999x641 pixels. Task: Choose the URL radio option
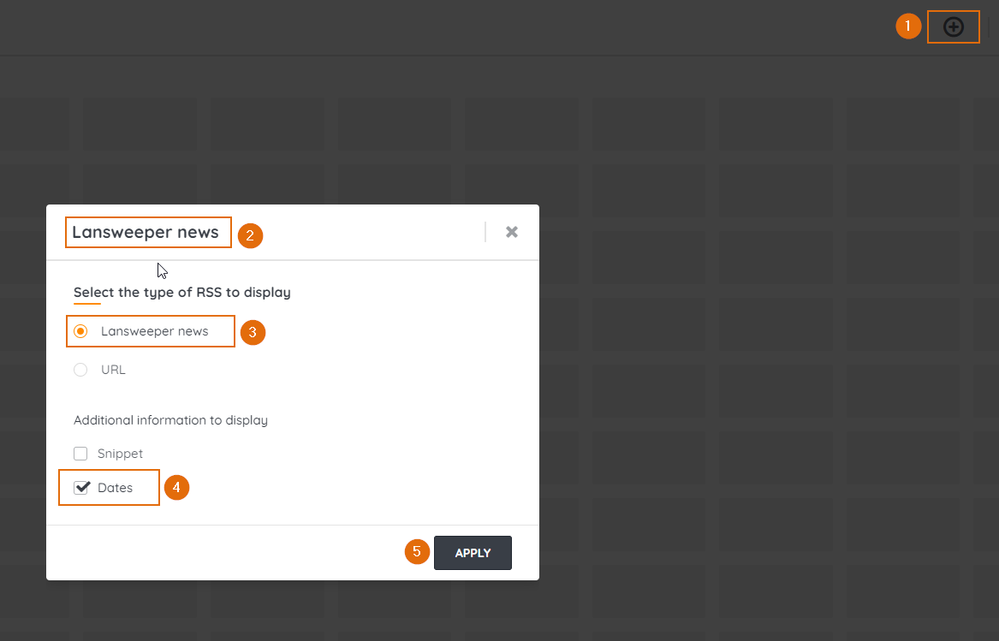pos(81,370)
